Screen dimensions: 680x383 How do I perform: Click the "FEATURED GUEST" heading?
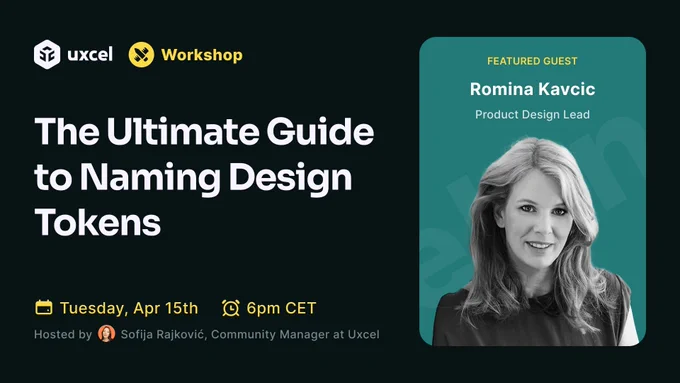(x=532, y=61)
